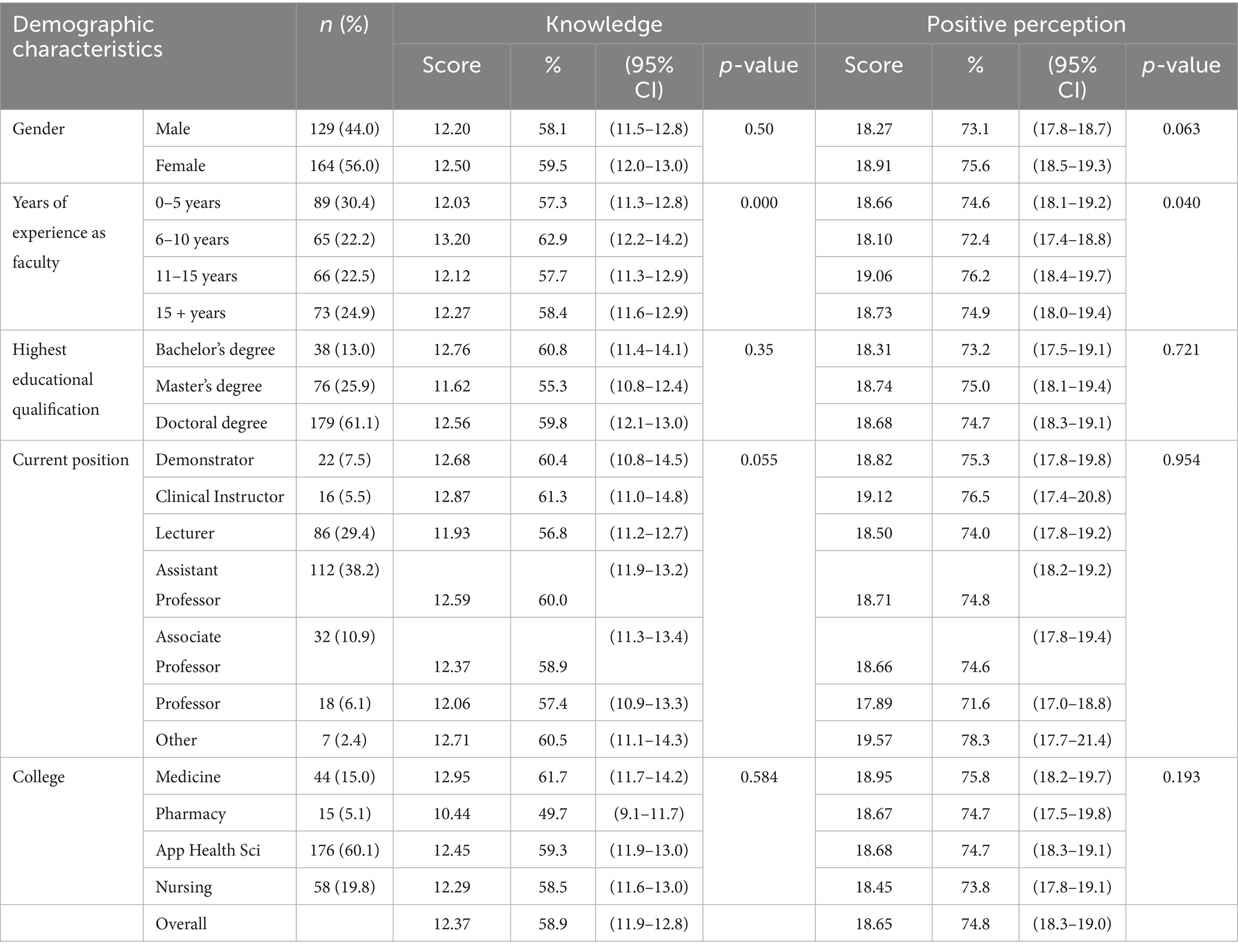
Task: Select the Current position group label
Action: click(x=71, y=460)
